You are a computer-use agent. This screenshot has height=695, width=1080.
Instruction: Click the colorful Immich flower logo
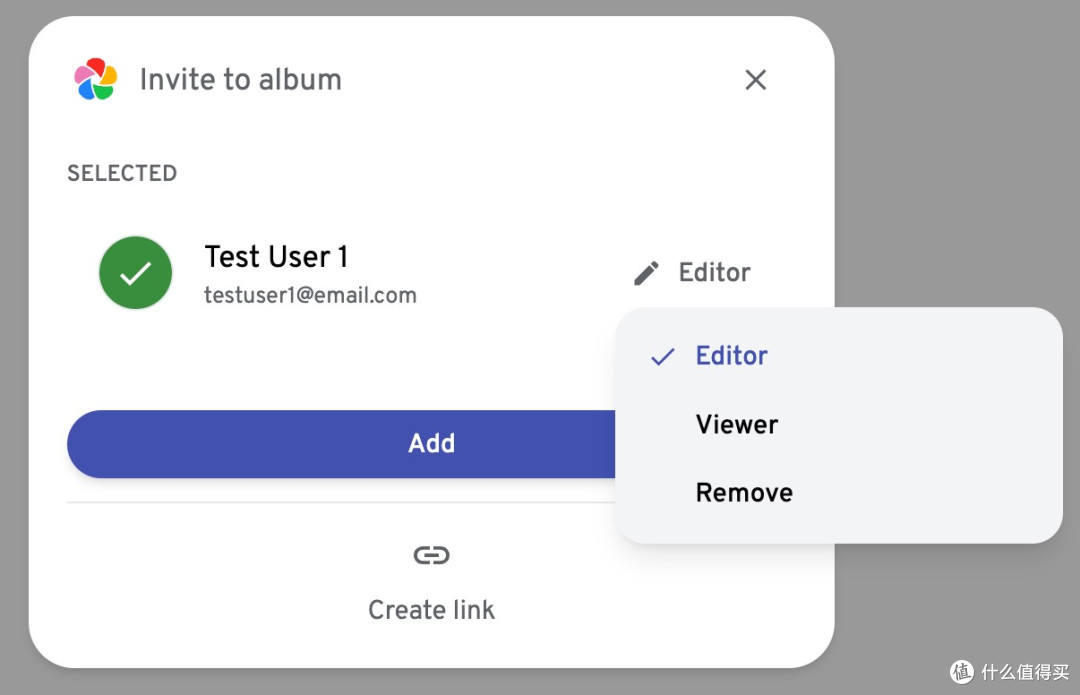96,79
